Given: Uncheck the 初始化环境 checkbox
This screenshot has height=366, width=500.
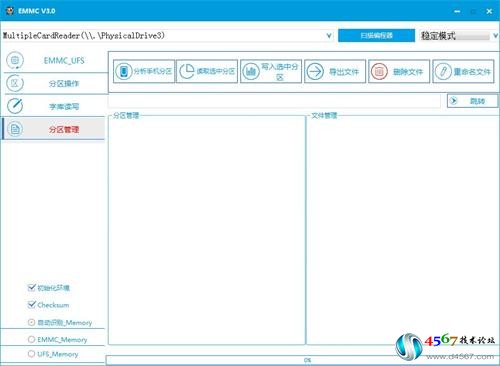Looking at the screenshot, I should [x=32, y=287].
